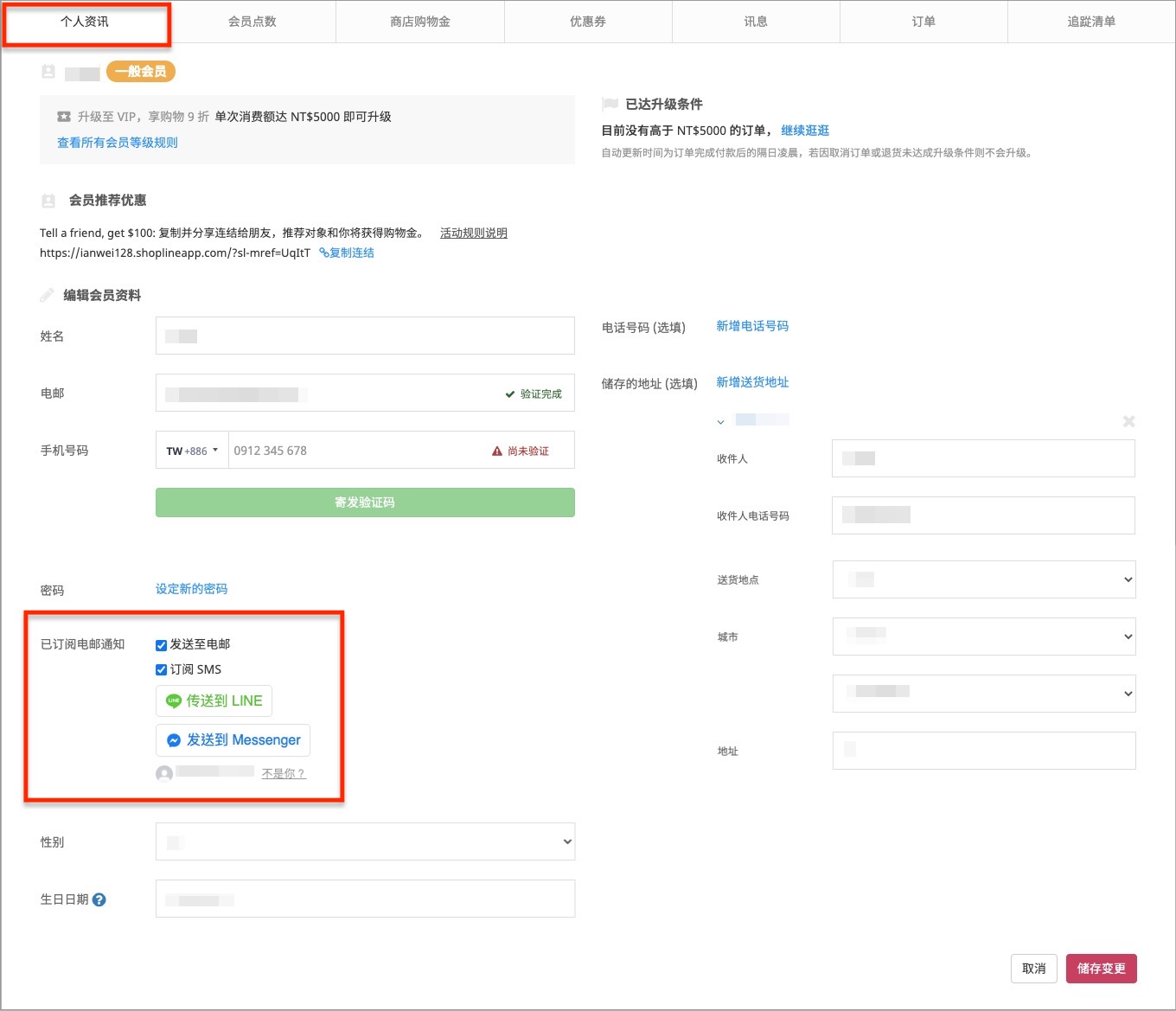Uncheck the 订阅 SMS checkbox

pyautogui.click(x=161, y=669)
